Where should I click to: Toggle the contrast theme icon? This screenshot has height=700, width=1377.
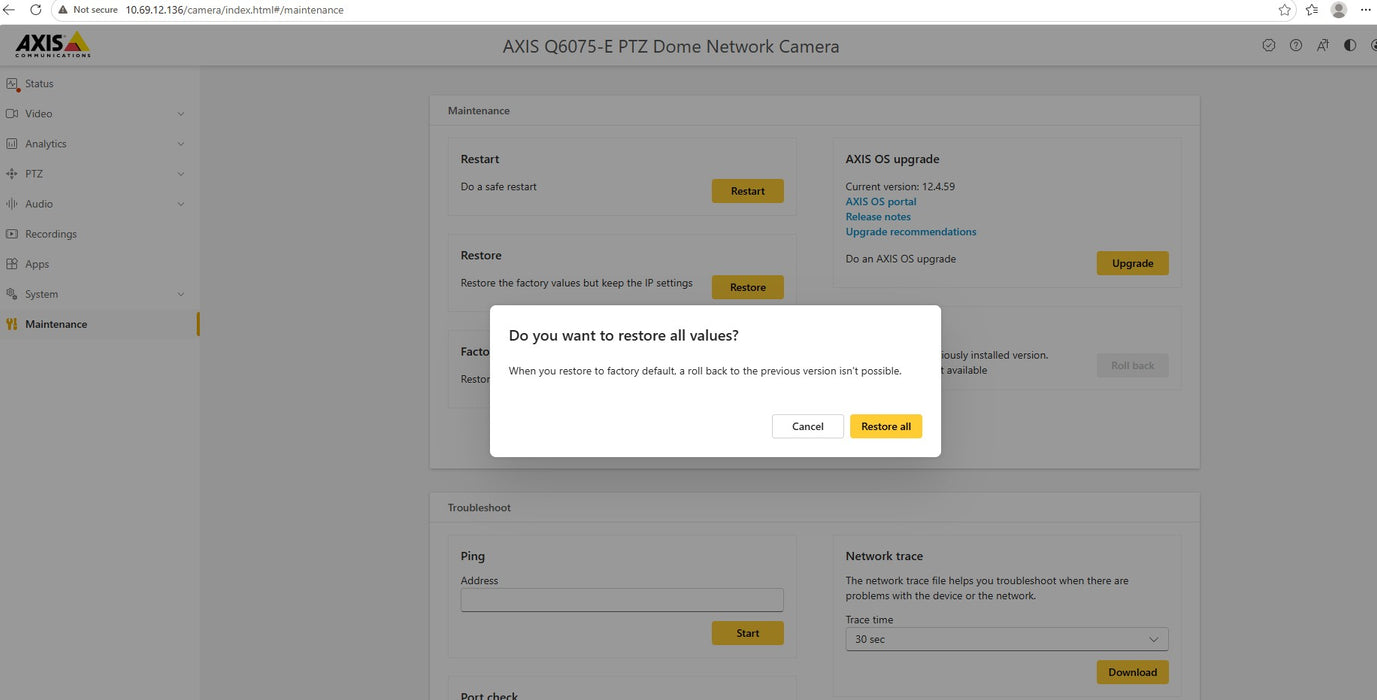point(1350,45)
